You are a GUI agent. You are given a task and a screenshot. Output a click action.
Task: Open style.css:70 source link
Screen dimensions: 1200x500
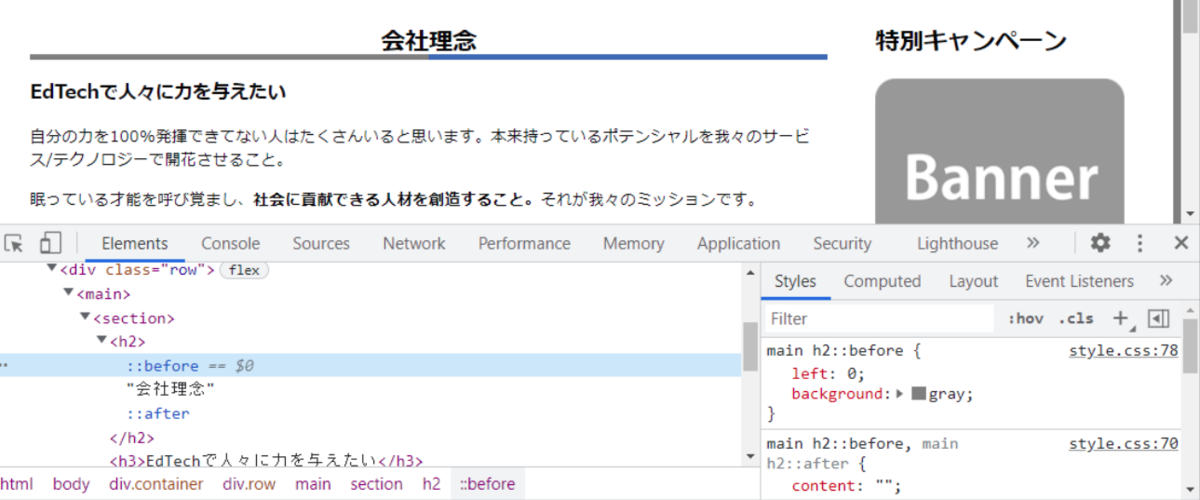1123,443
